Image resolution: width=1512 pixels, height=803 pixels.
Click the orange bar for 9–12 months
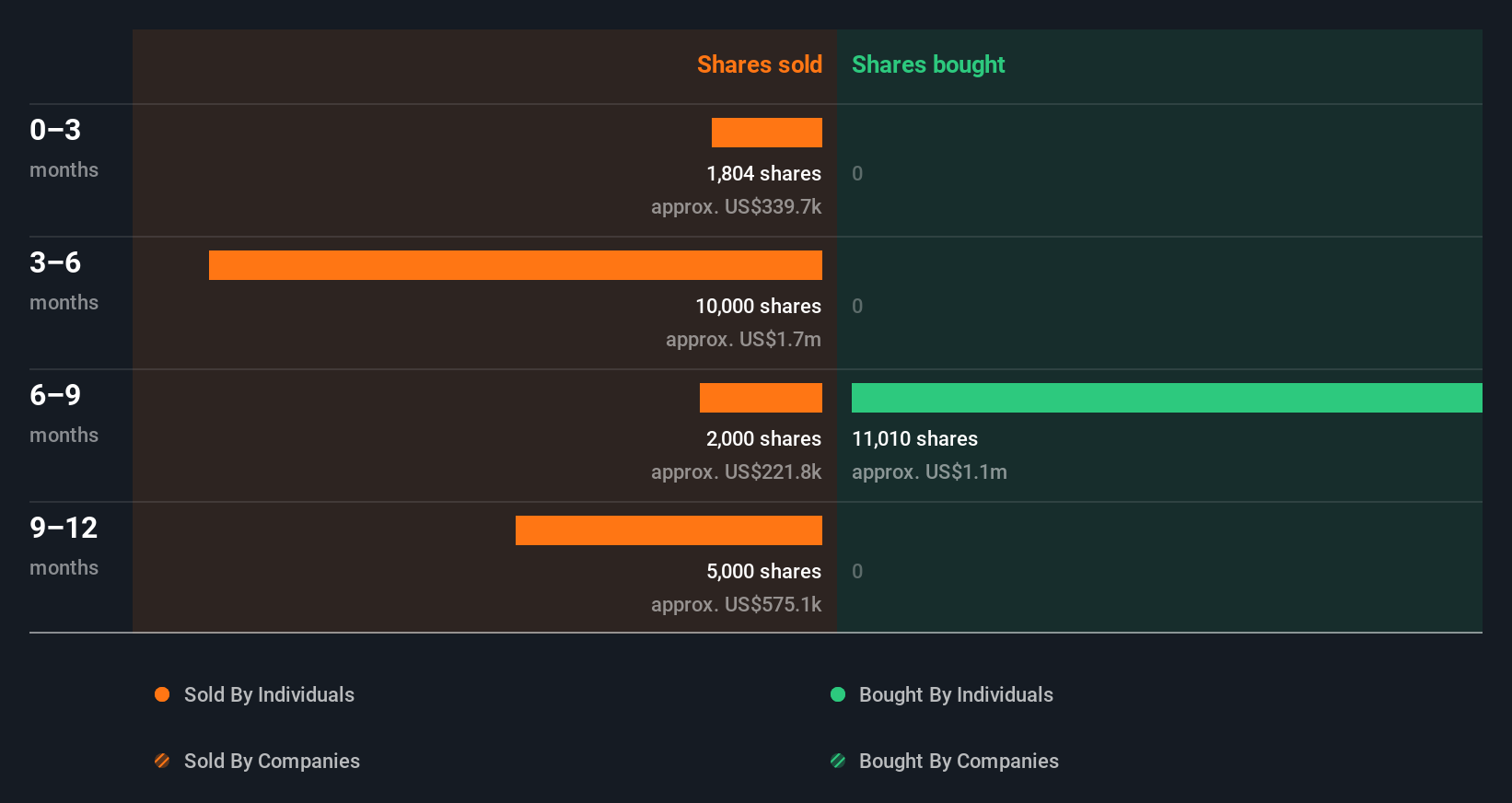669,530
